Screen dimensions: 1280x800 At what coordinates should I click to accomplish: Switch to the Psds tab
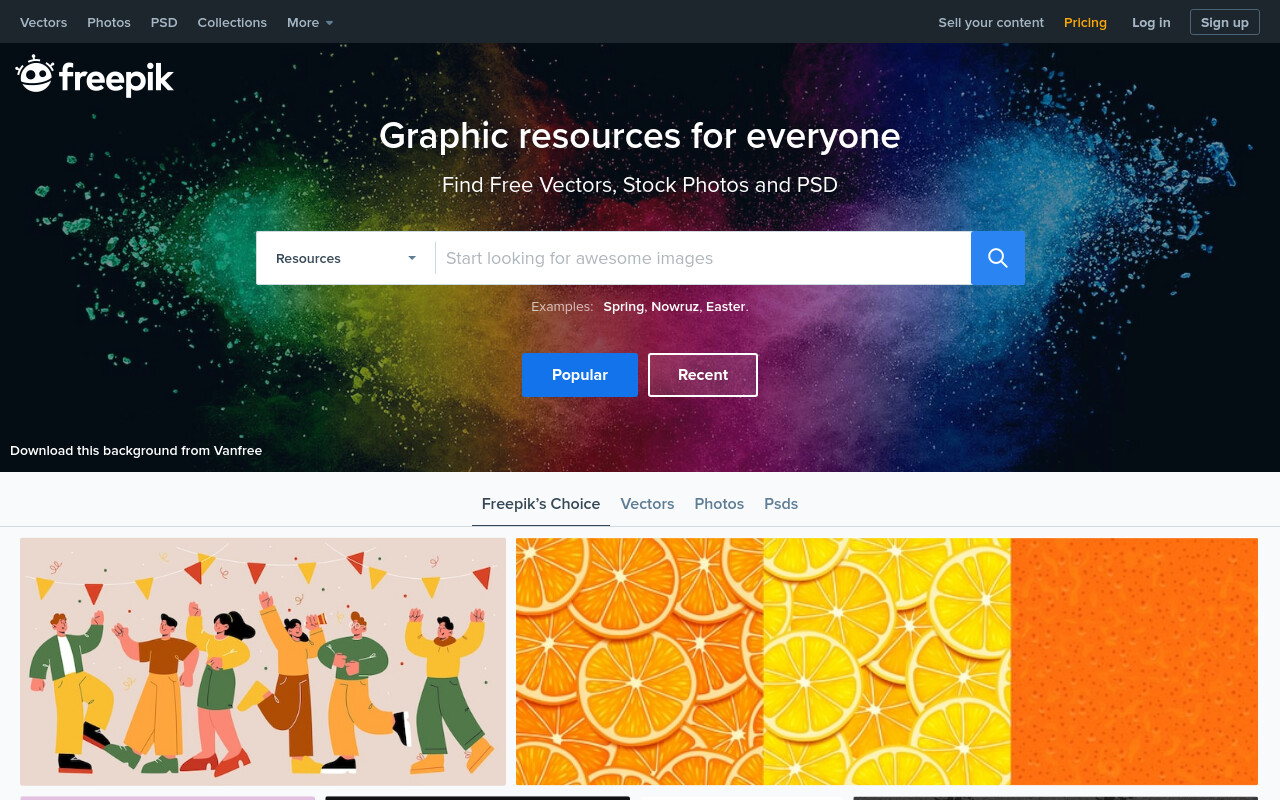point(781,504)
